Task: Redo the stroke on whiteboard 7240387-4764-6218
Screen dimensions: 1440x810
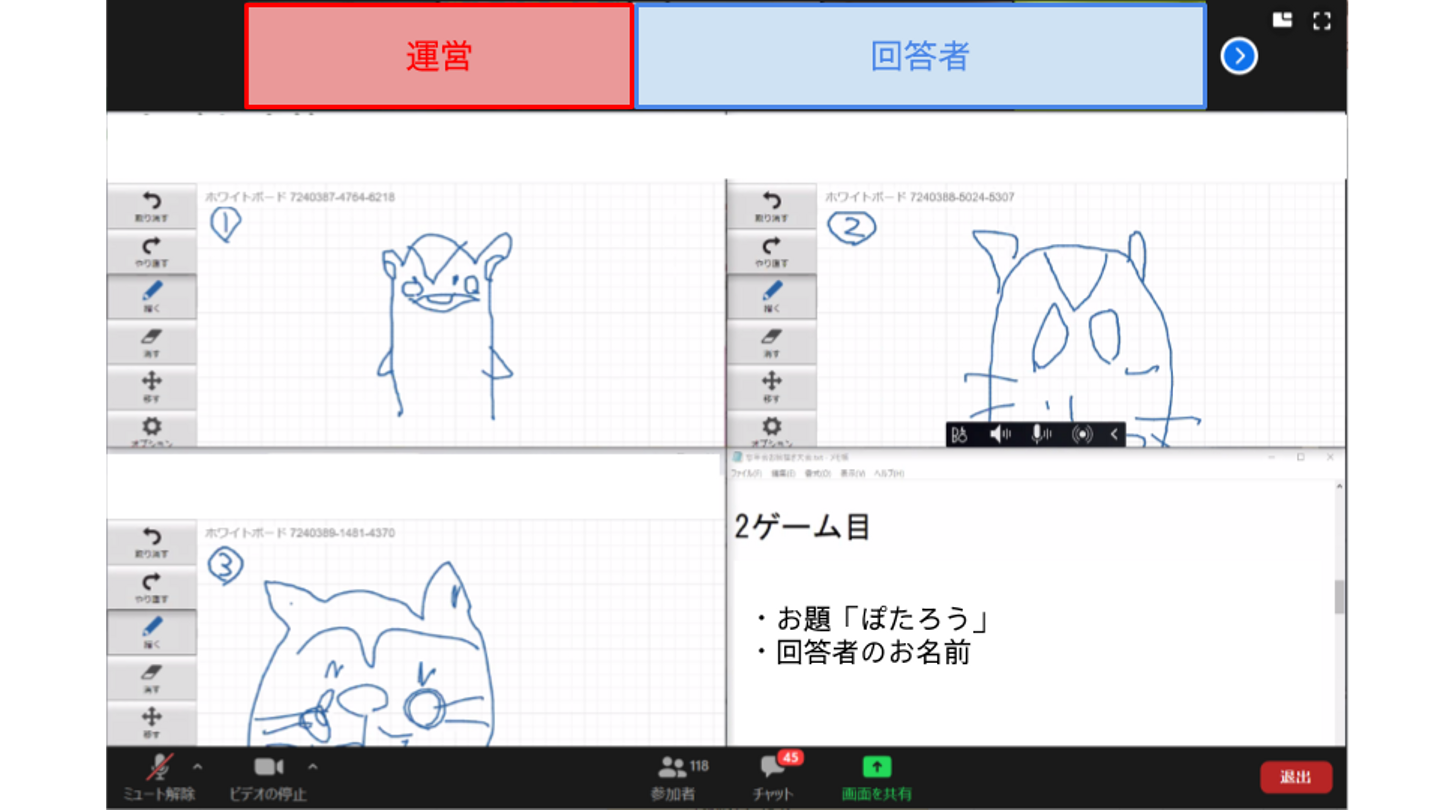Action: (x=152, y=251)
